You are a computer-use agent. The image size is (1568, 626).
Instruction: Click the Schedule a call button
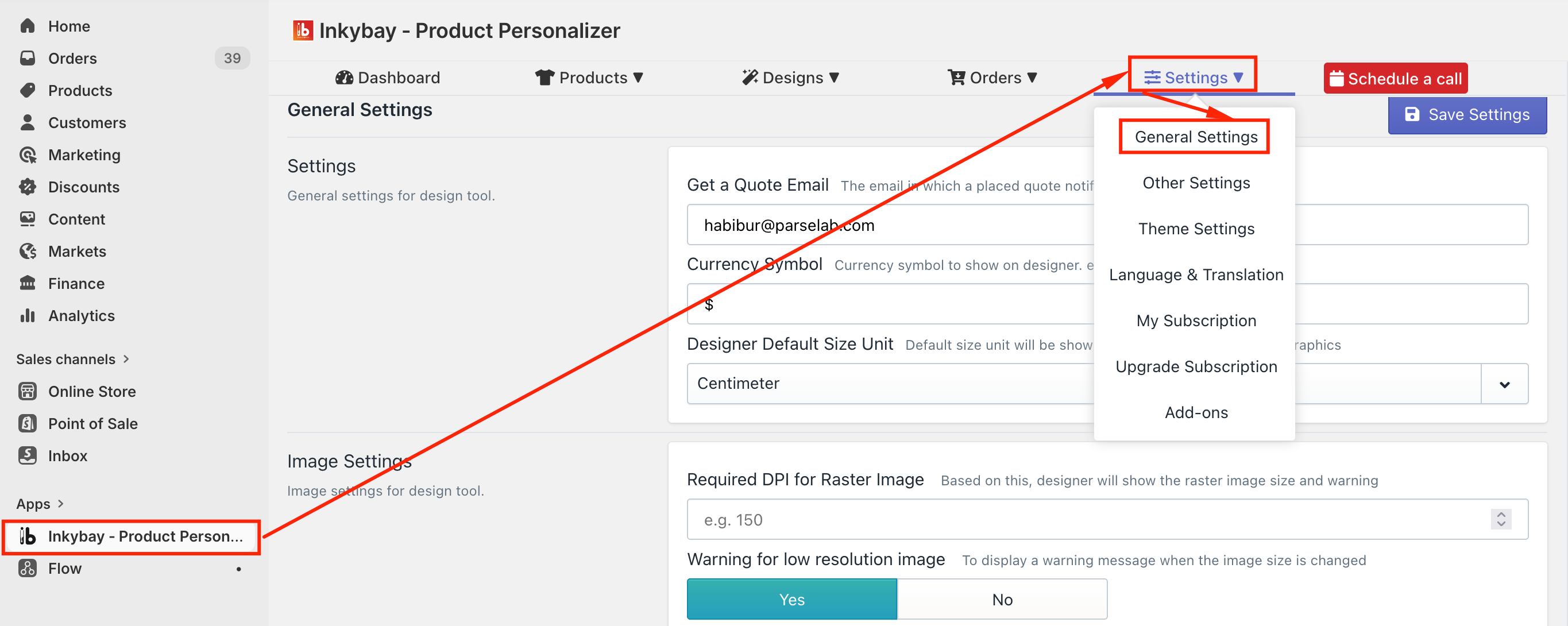point(1395,79)
